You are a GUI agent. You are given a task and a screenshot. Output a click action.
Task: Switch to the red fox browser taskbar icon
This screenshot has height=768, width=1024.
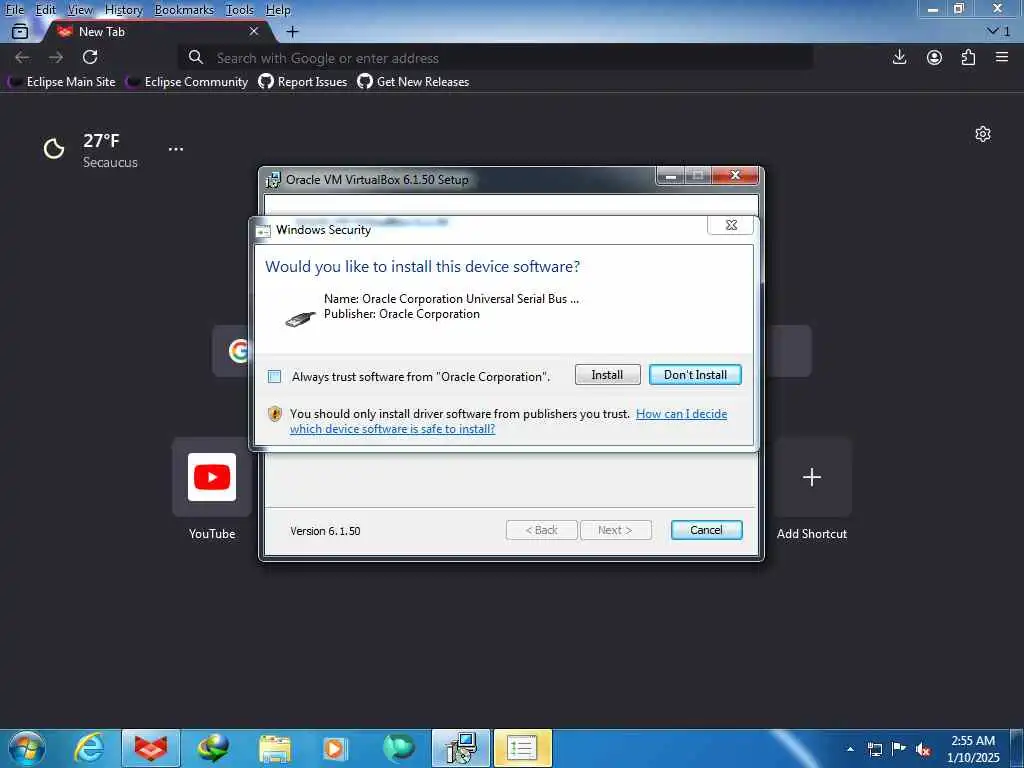click(x=151, y=748)
